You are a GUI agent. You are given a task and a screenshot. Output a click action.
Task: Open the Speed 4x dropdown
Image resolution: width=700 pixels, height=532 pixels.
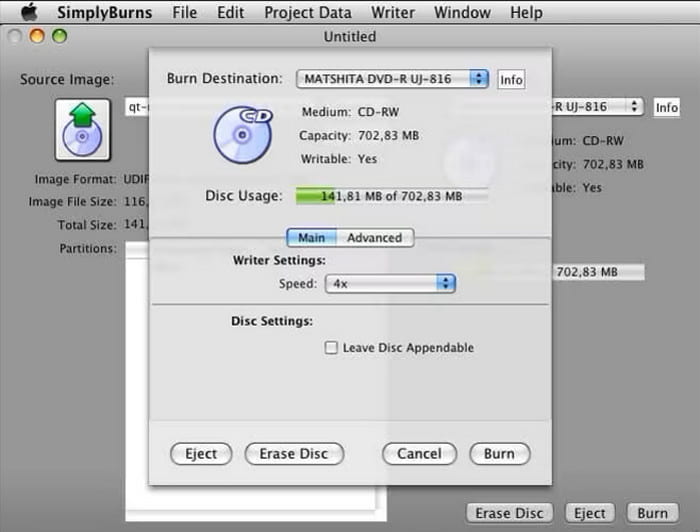pos(391,283)
